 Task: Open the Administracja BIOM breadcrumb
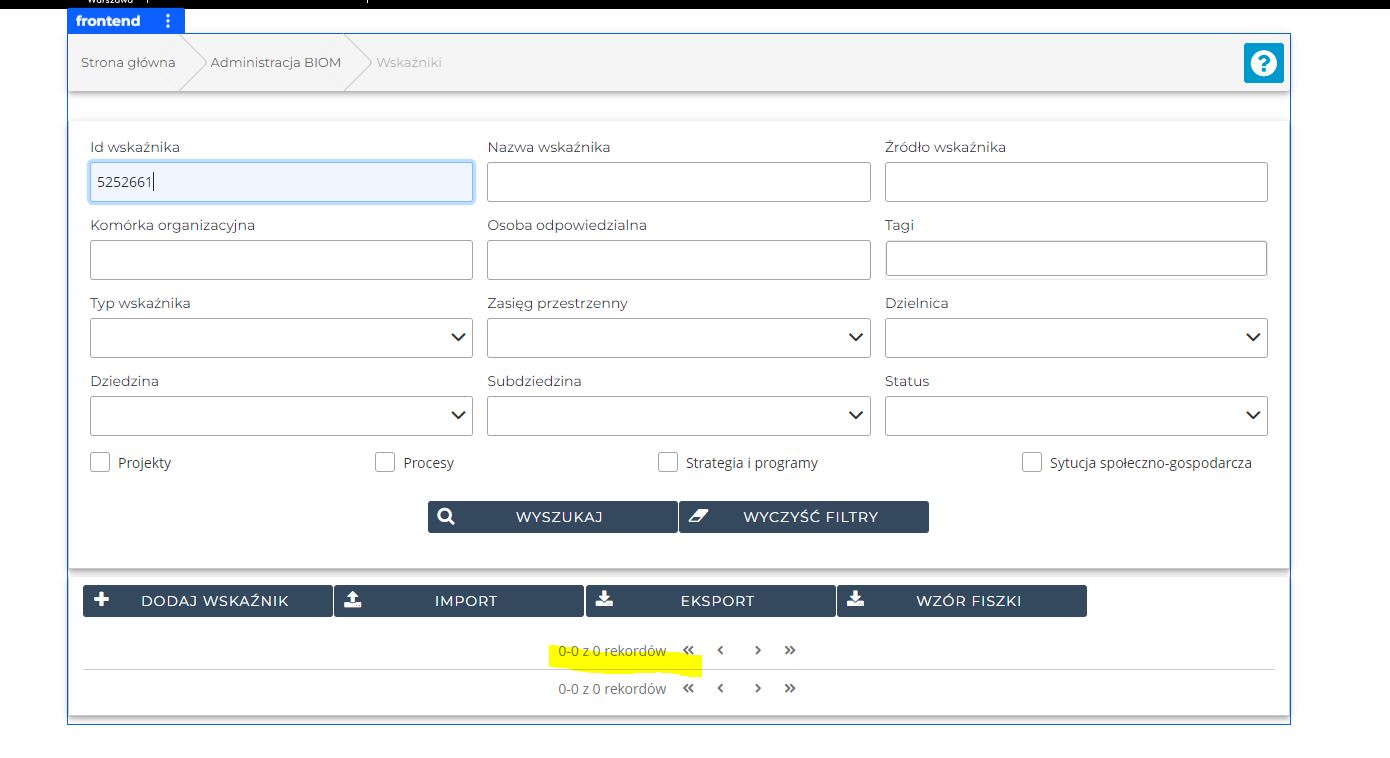point(275,62)
